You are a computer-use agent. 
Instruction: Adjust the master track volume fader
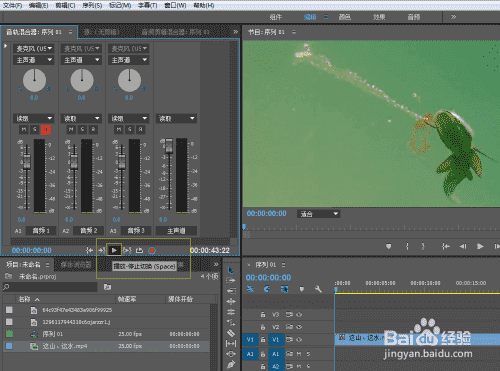point(169,146)
